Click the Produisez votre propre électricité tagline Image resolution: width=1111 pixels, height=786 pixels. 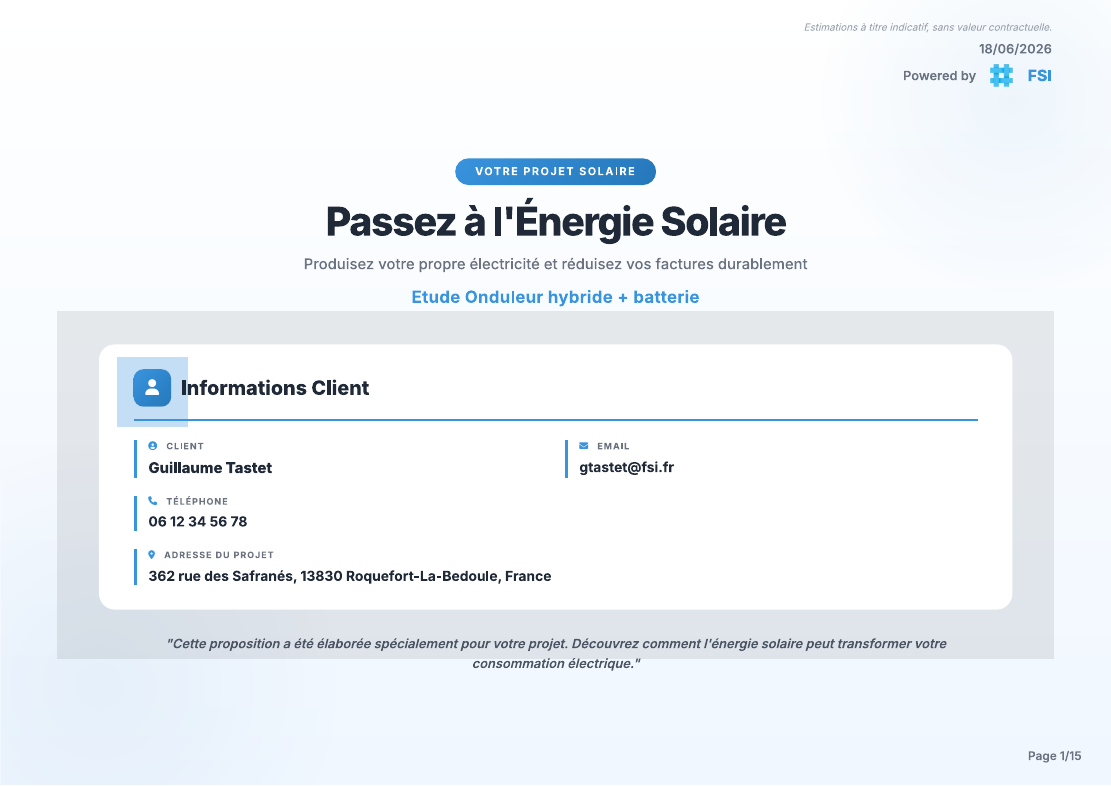click(556, 264)
